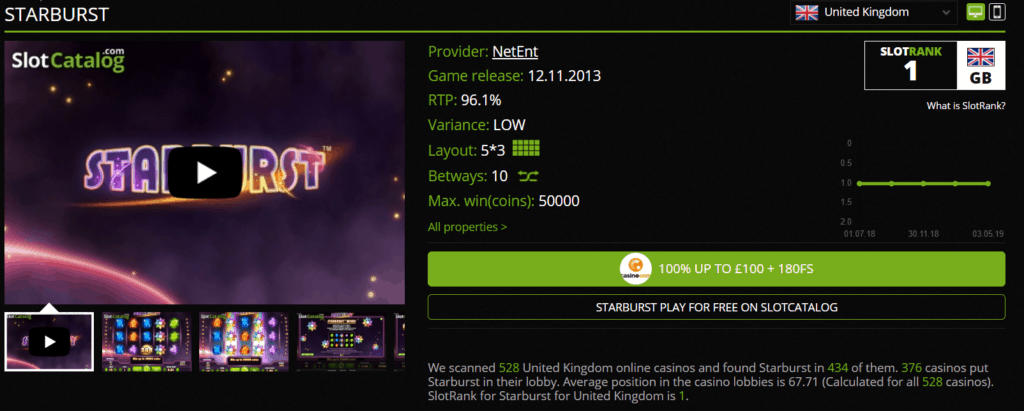
Task: Switch to mobile view icon
Action: click(x=997, y=12)
